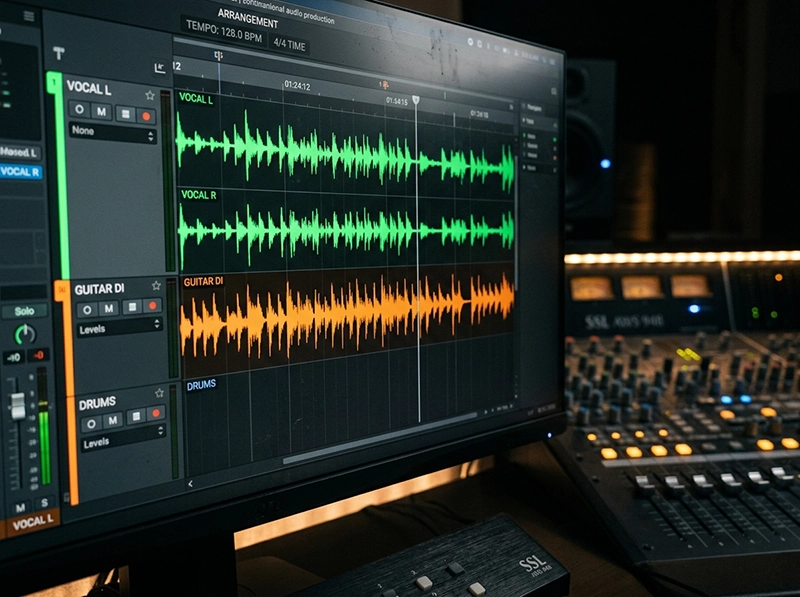The height and width of the screenshot is (597, 800).
Task: Click the GUITAR DI track grid button
Action: click(132, 307)
